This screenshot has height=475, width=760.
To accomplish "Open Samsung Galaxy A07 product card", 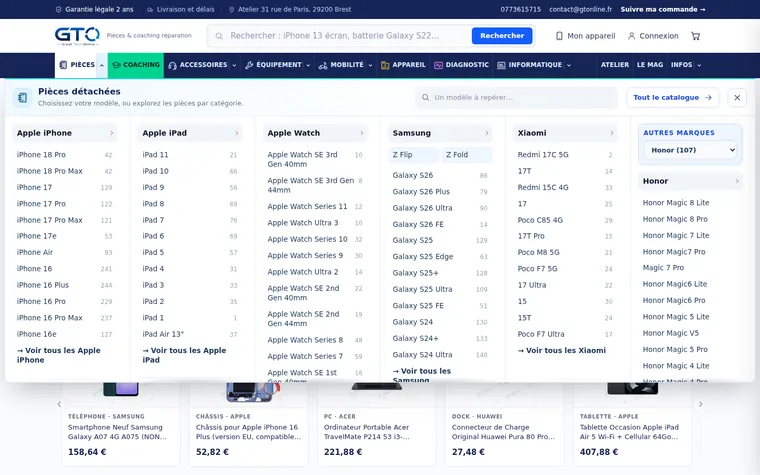I will click(121, 427).
